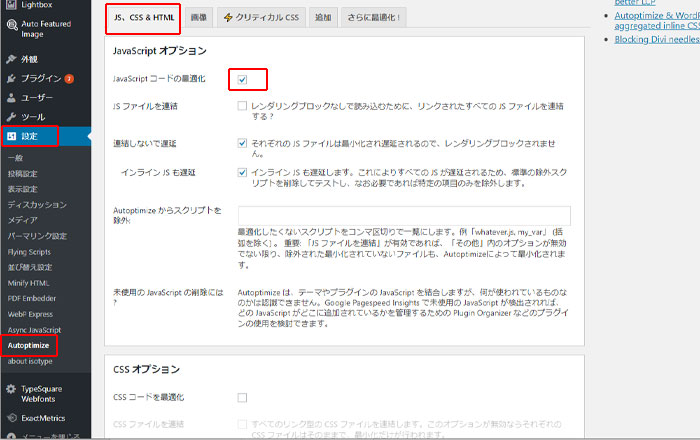The width and height of the screenshot is (700, 440).
Task: Open Autoptimize & WordPress link
Action: [x=657, y=21]
